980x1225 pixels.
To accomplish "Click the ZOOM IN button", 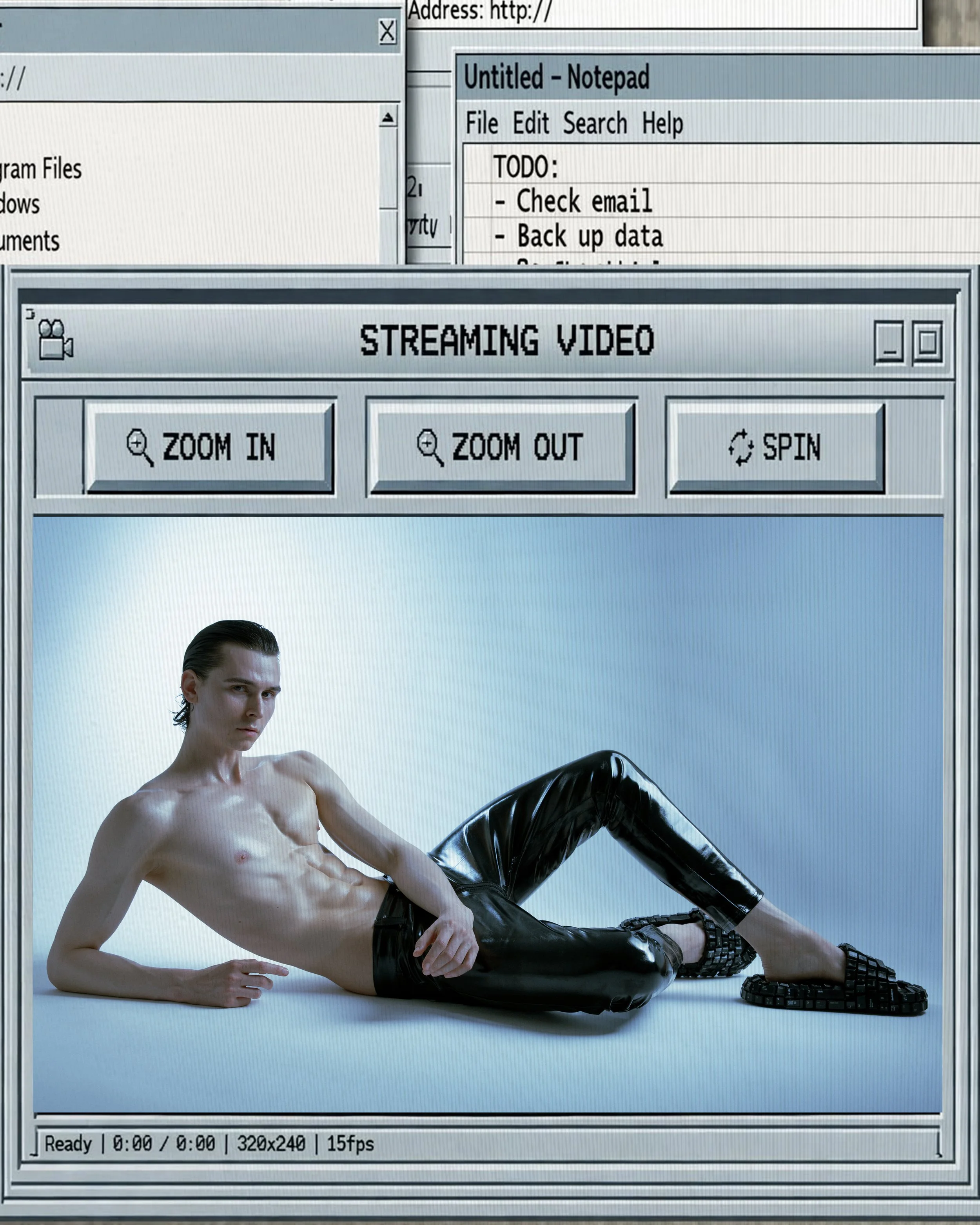I will (x=209, y=447).
